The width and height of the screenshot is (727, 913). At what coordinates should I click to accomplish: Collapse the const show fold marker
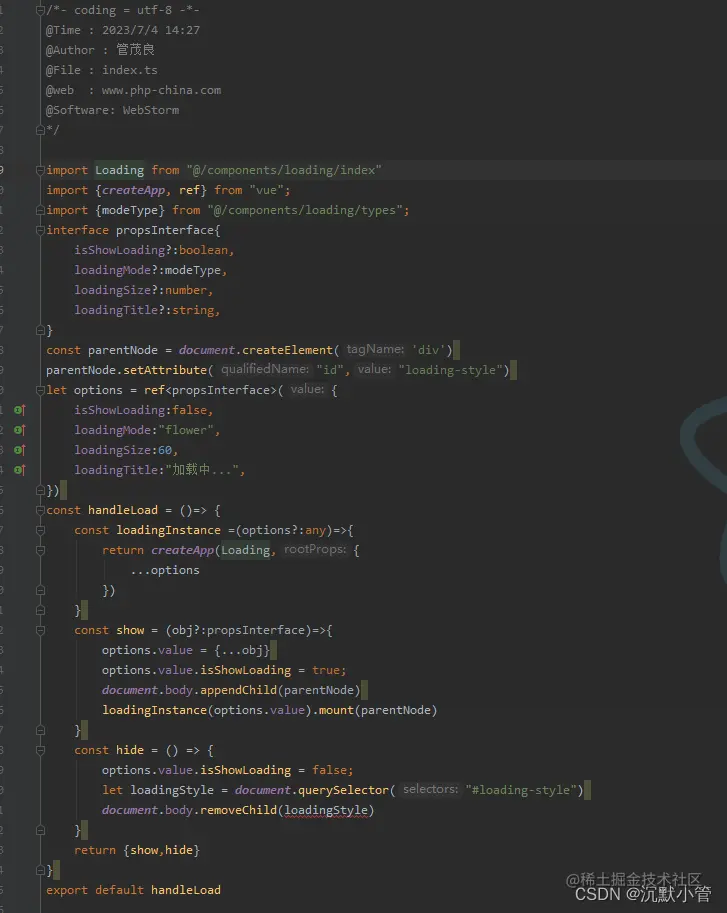click(x=40, y=630)
